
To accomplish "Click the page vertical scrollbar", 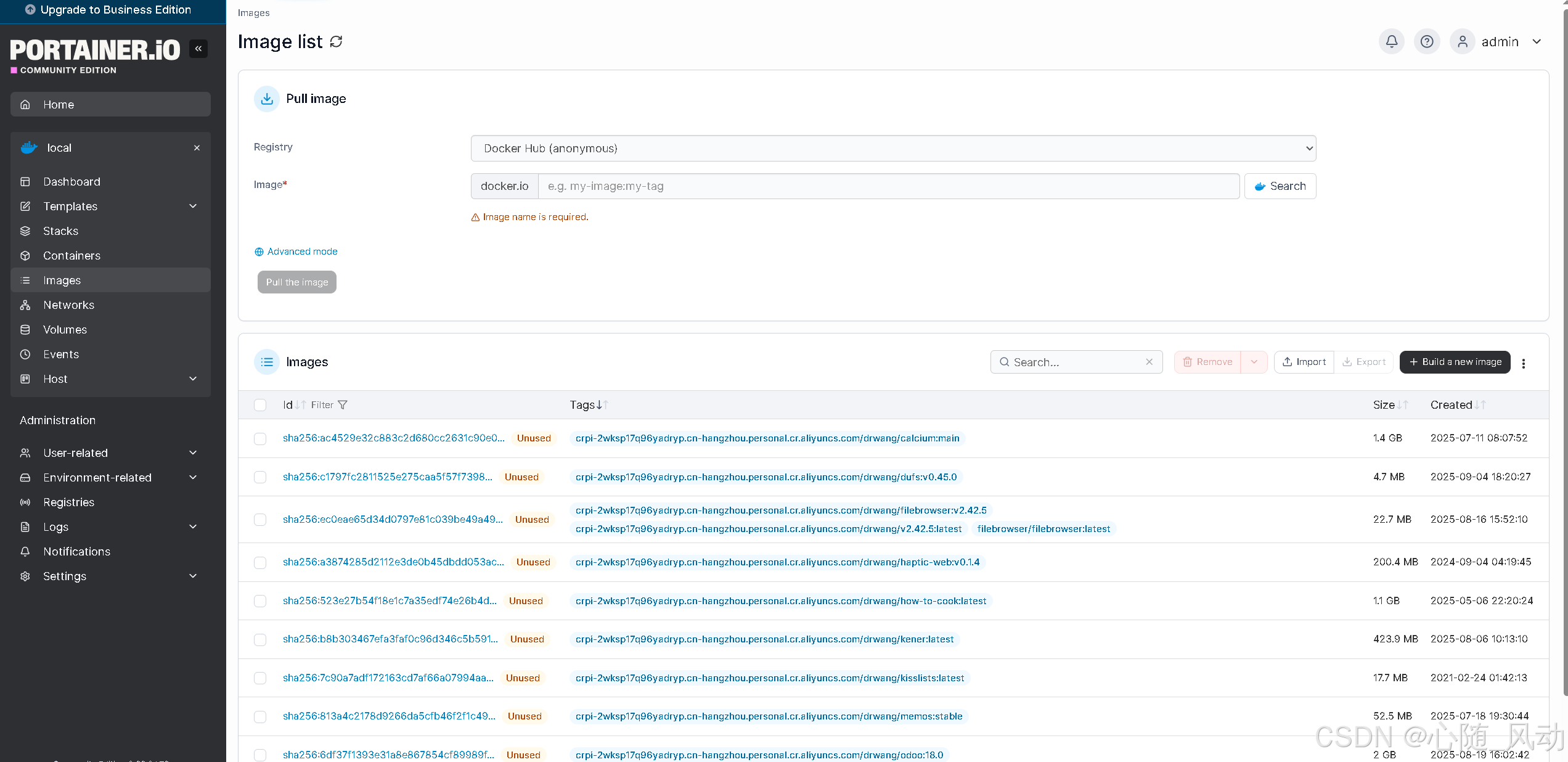I will pos(1564,345).
